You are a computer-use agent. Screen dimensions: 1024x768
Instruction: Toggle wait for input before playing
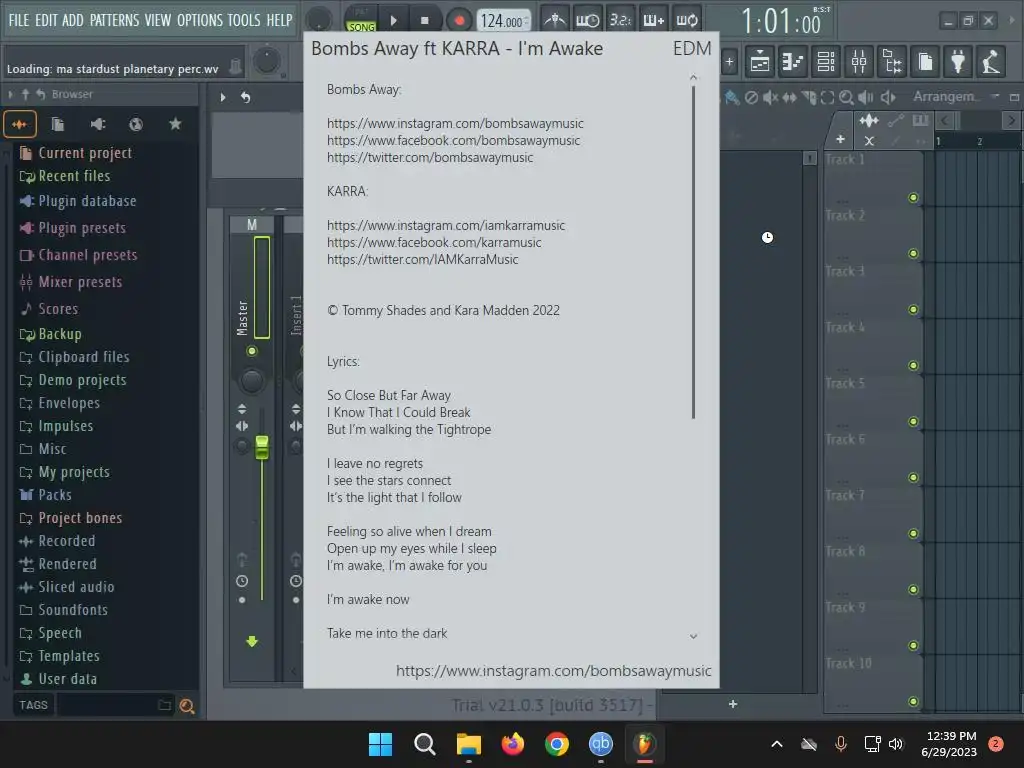pos(587,20)
